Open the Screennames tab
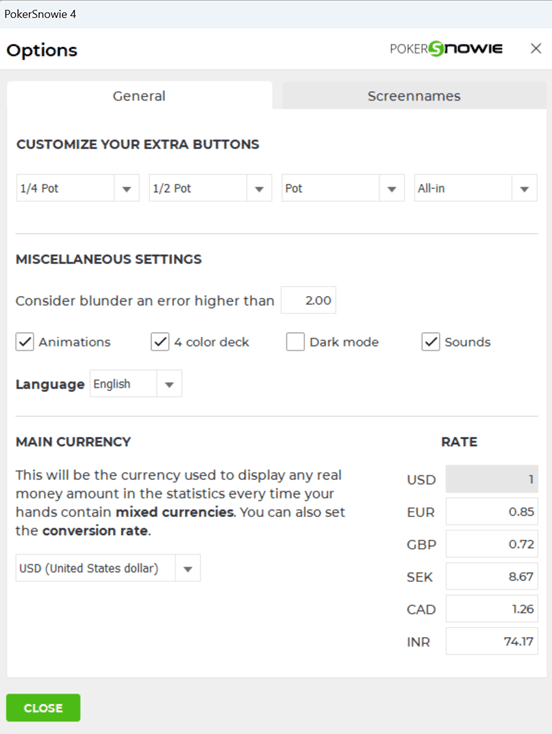Screen dimensions: 552x734 tap(414, 95)
